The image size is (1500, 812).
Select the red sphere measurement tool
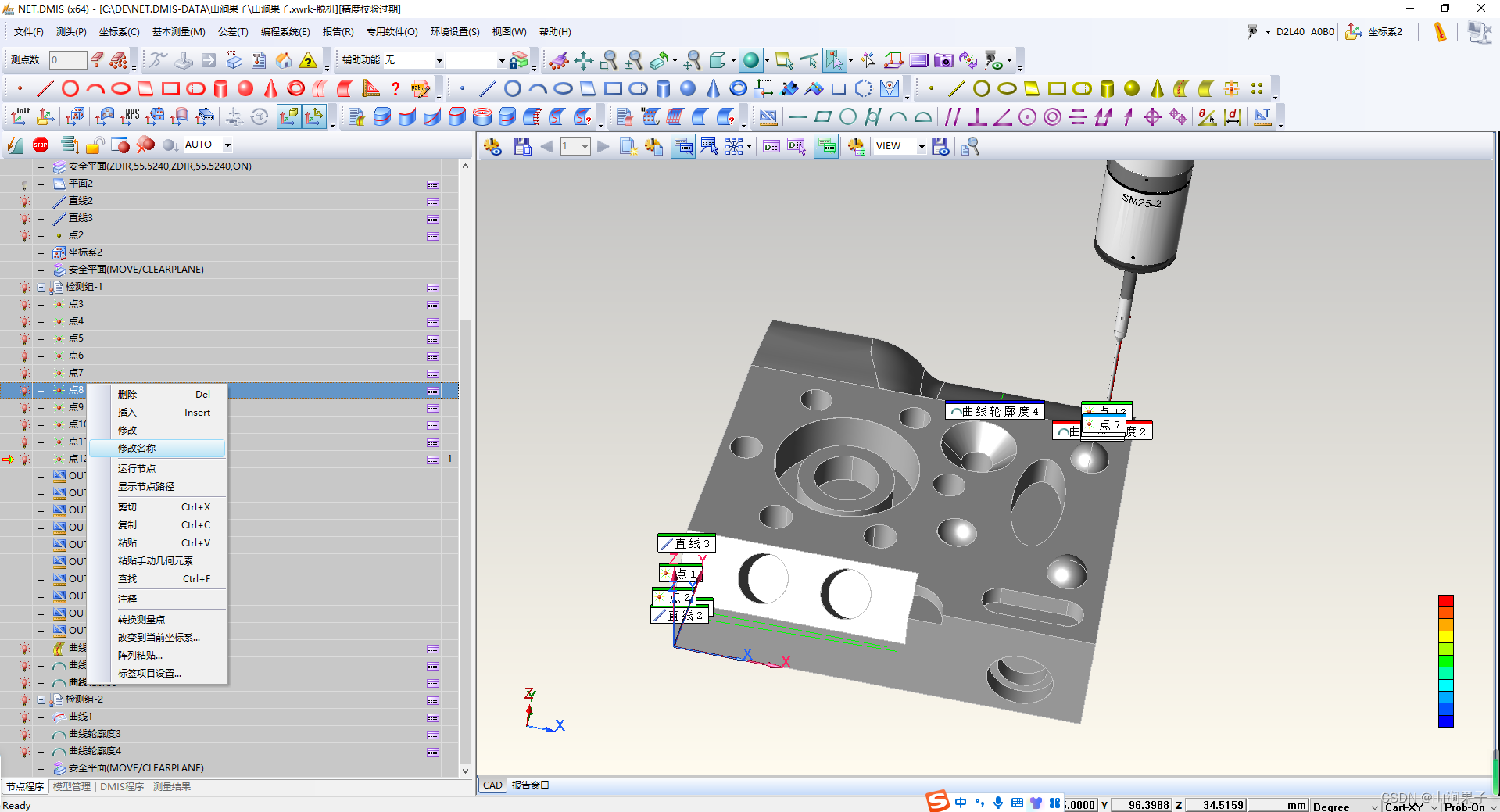245,88
